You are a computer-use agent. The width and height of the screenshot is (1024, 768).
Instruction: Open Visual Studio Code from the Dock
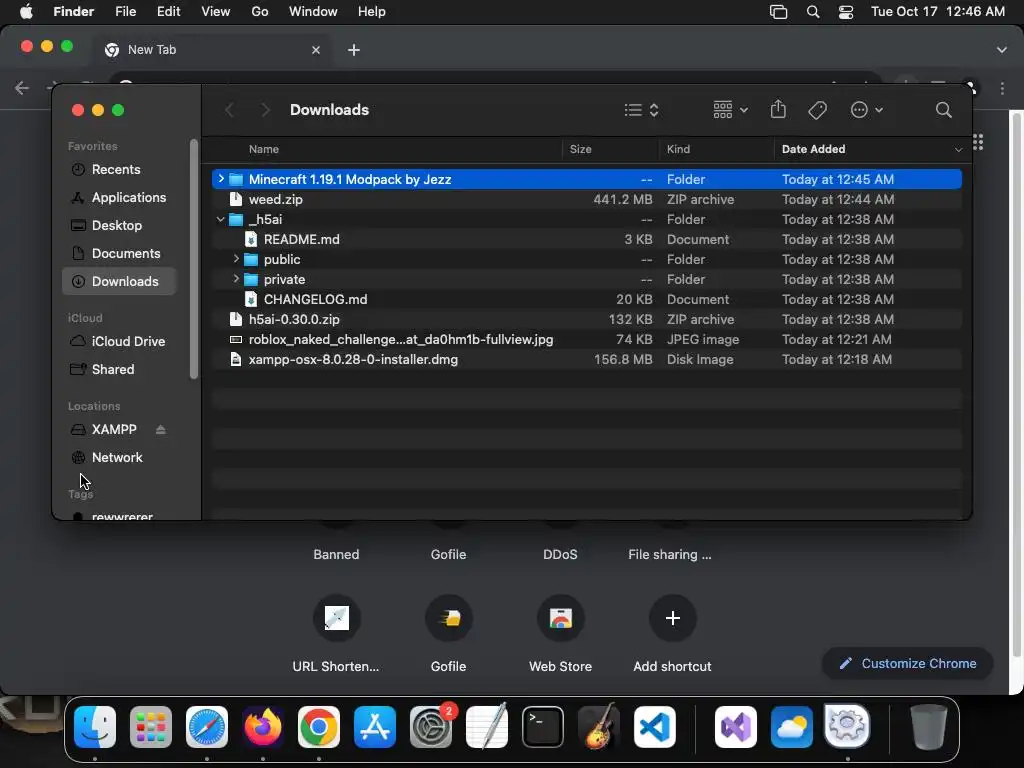[654, 727]
